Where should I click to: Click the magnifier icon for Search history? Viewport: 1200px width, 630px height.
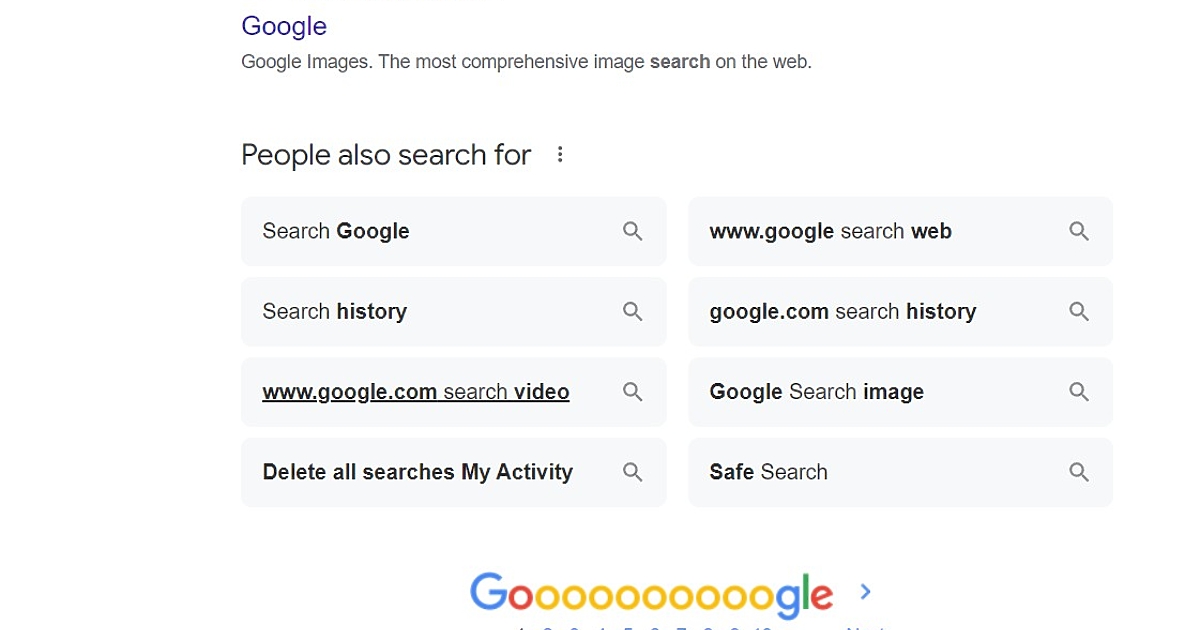633,311
